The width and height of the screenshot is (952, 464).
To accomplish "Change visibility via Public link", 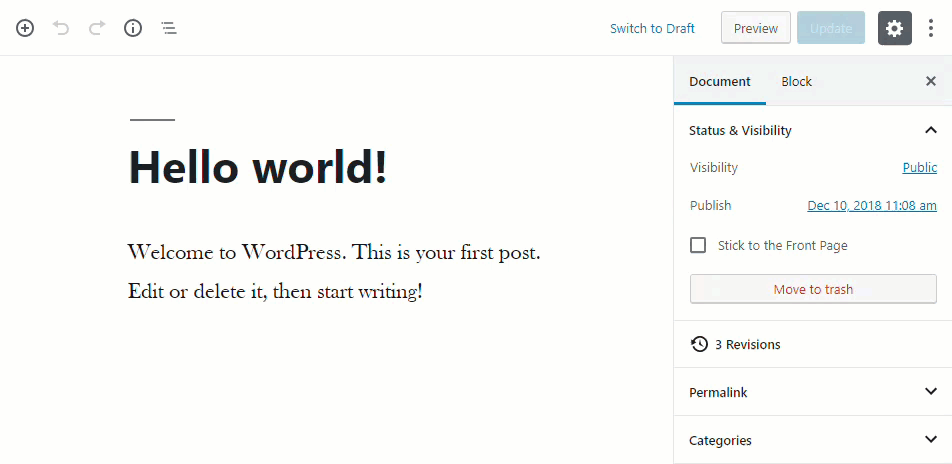I will (x=920, y=168).
